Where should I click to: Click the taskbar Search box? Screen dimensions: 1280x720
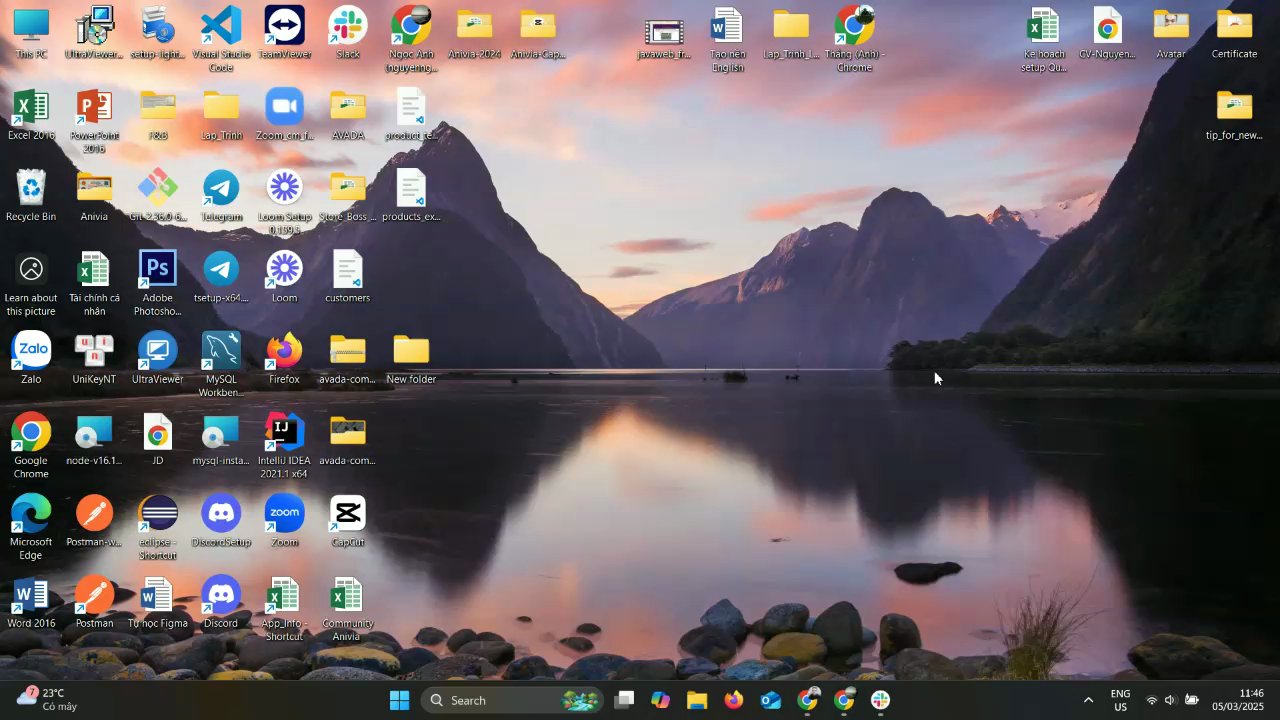coord(514,700)
